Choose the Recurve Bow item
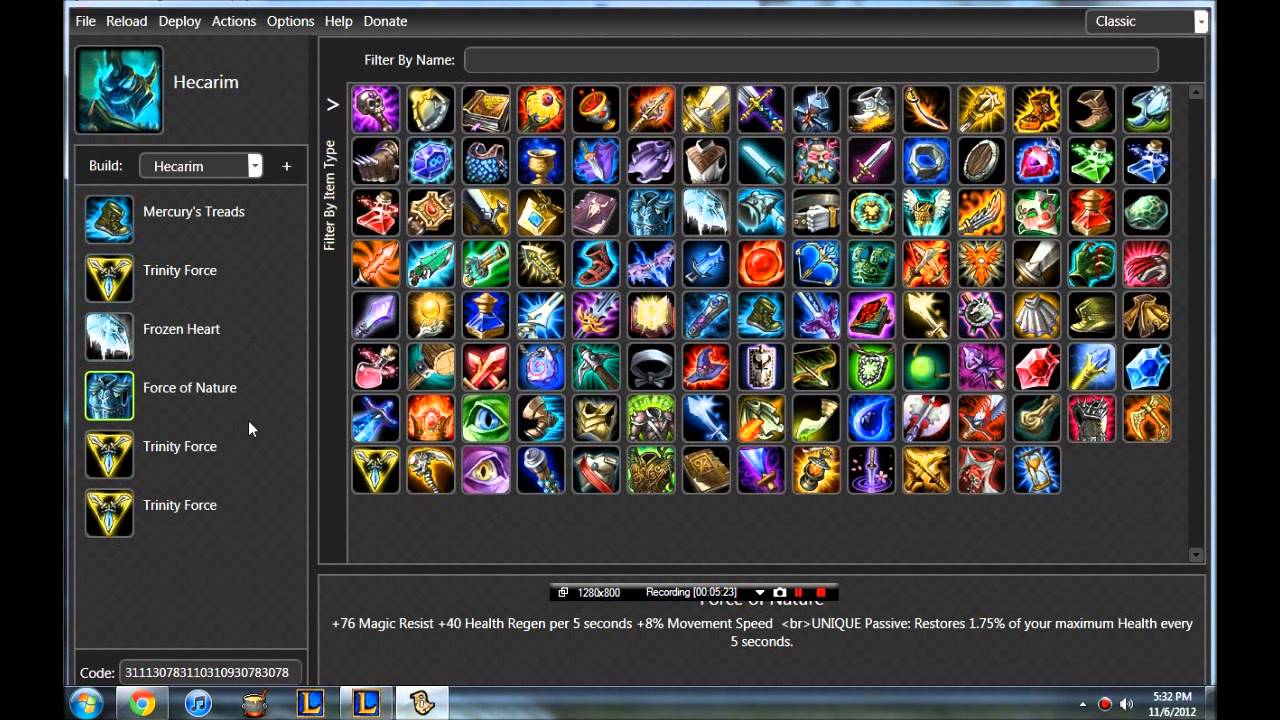Screen dimensions: 1280x720 point(816,367)
